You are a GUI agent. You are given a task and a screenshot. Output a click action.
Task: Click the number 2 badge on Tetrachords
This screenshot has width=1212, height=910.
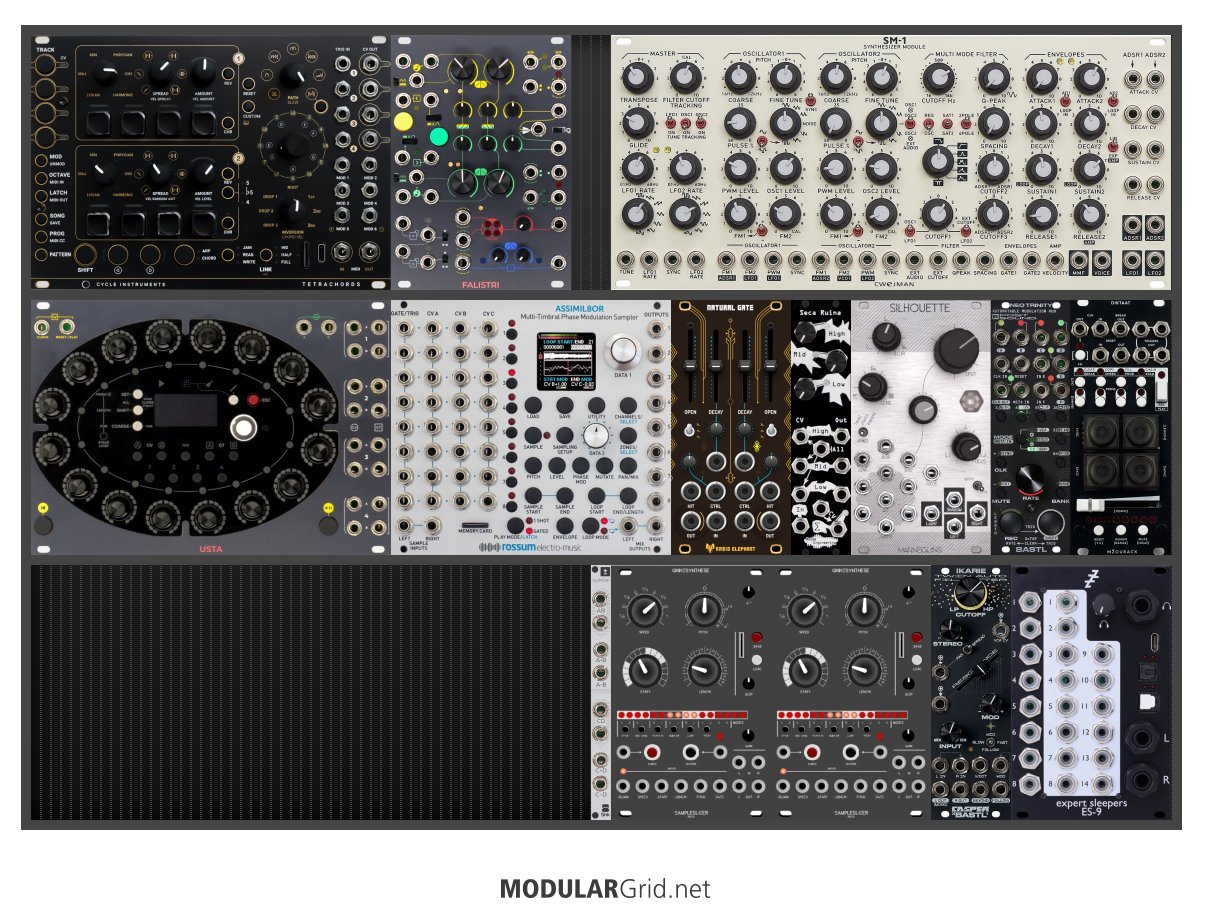coord(238,158)
